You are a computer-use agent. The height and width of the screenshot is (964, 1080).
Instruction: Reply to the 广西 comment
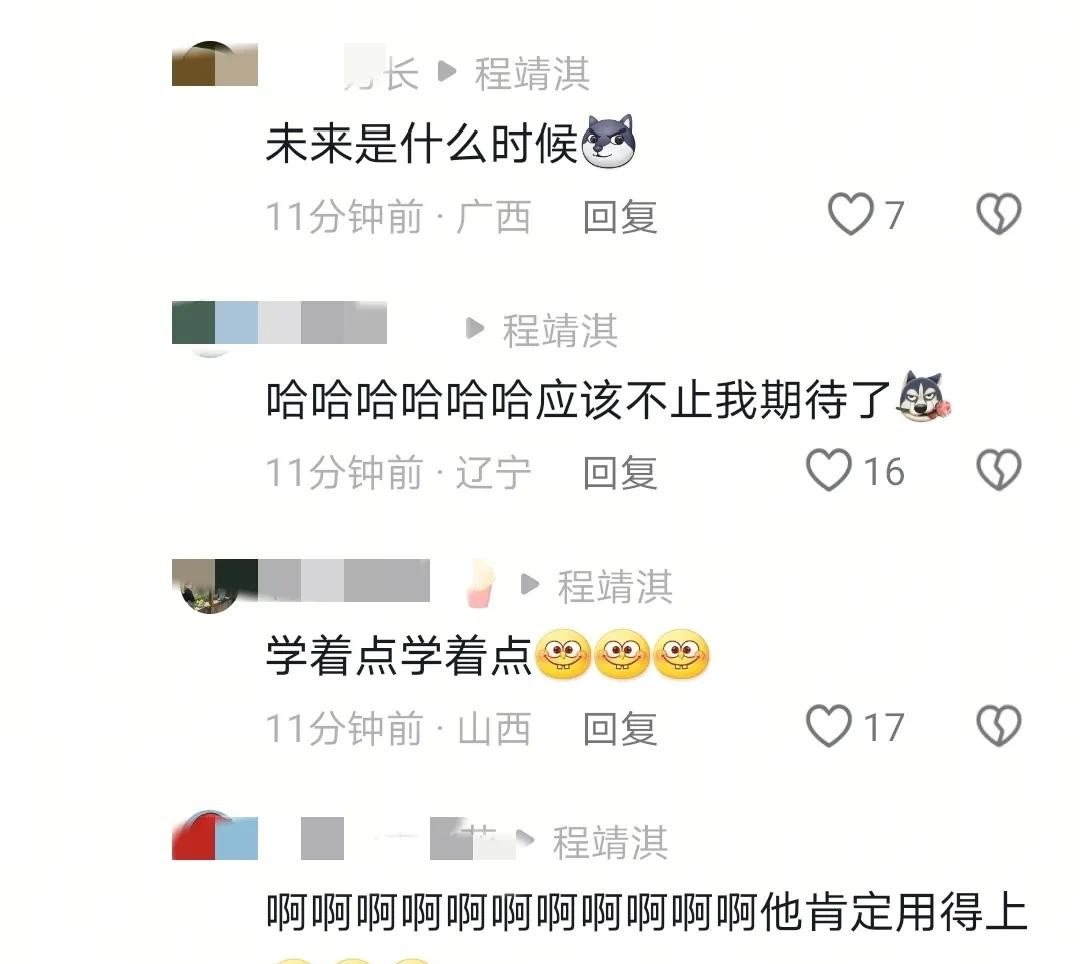click(620, 217)
